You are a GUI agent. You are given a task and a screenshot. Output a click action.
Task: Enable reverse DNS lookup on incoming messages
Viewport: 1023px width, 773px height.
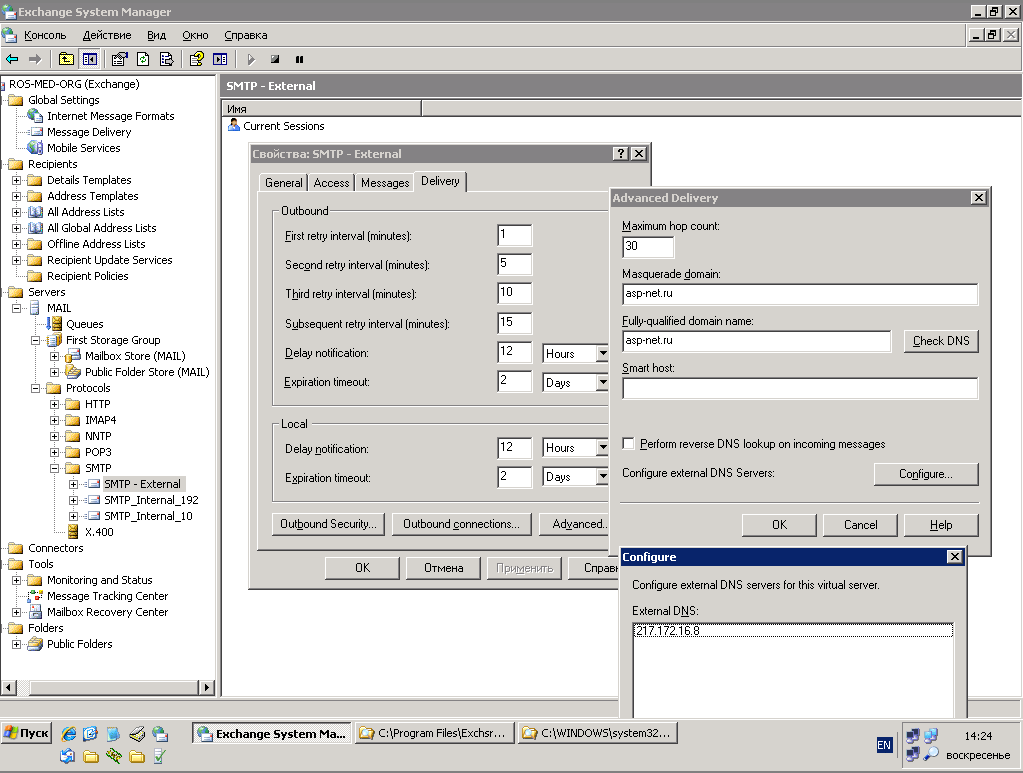click(x=628, y=444)
